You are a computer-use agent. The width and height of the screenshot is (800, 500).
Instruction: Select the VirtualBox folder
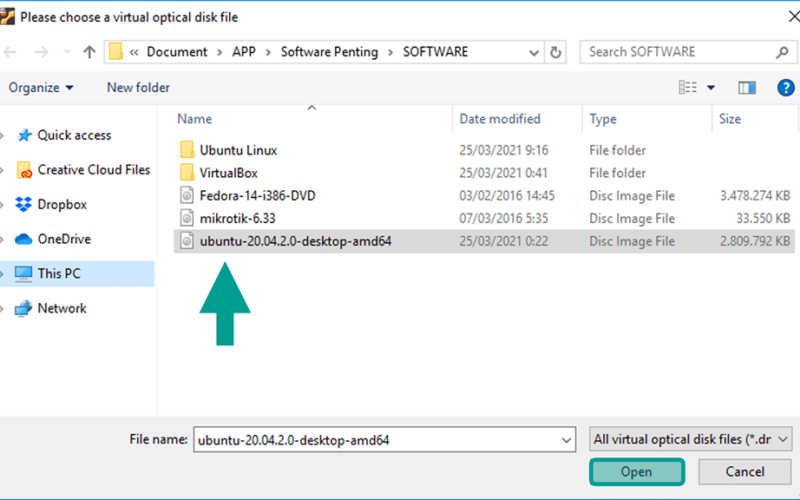click(x=229, y=173)
